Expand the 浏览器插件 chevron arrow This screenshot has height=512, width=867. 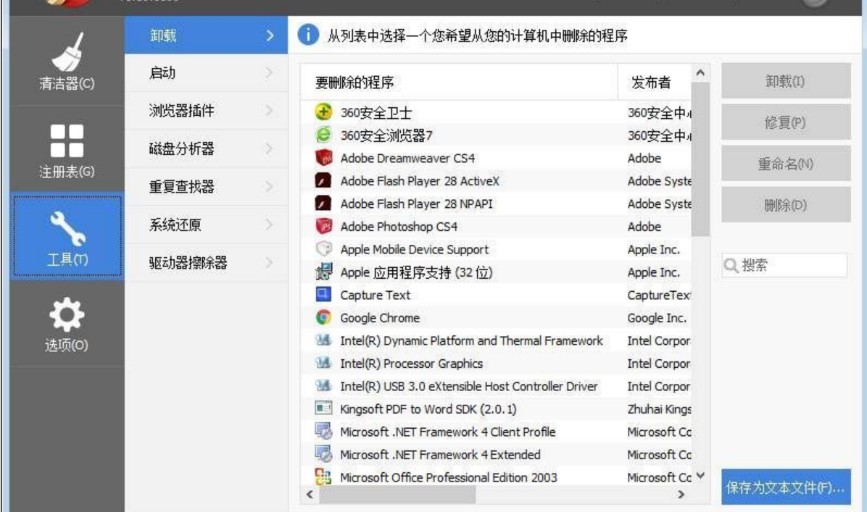[270, 111]
